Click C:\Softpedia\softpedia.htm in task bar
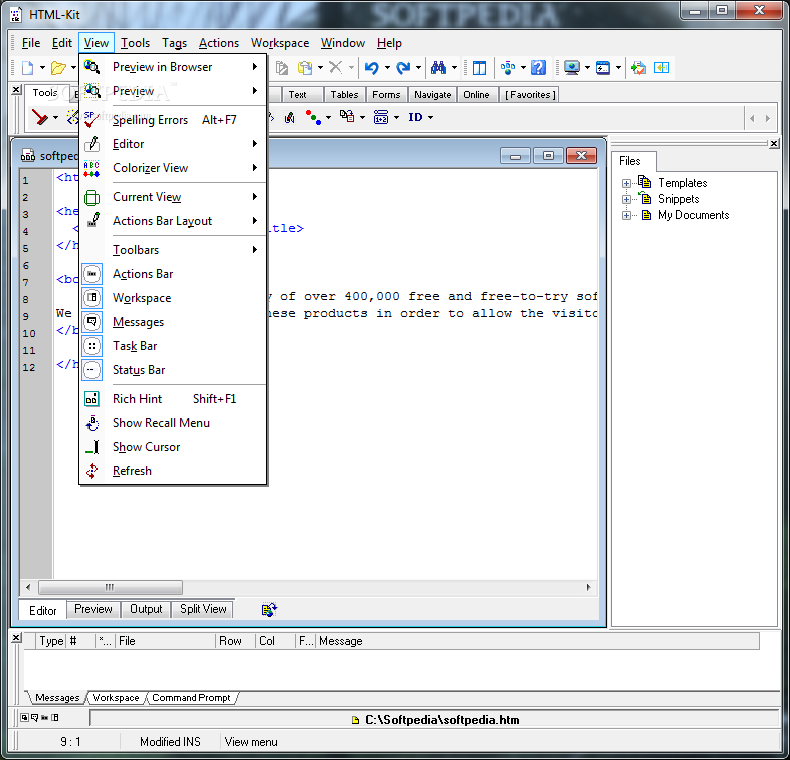The width and height of the screenshot is (790, 760). [x=435, y=720]
